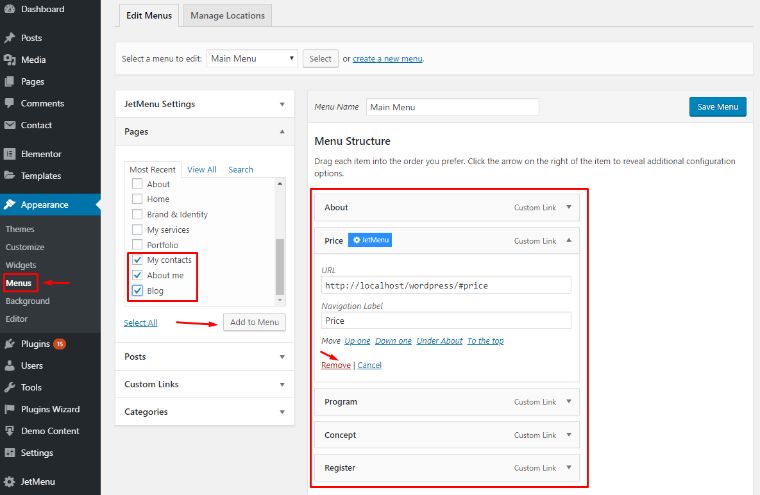Click the Posts pin icon in sidebar
Image resolution: width=760 pixels, height=495 pixels.
point(10,38)
